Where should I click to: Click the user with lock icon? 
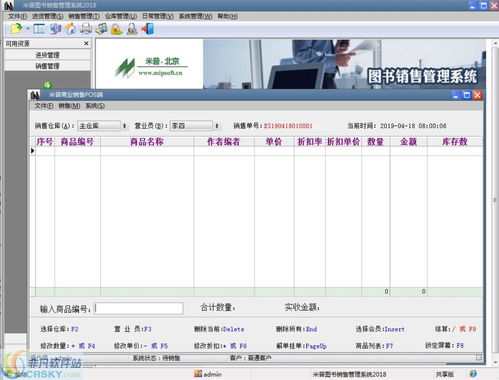click(x=132, y=29)
